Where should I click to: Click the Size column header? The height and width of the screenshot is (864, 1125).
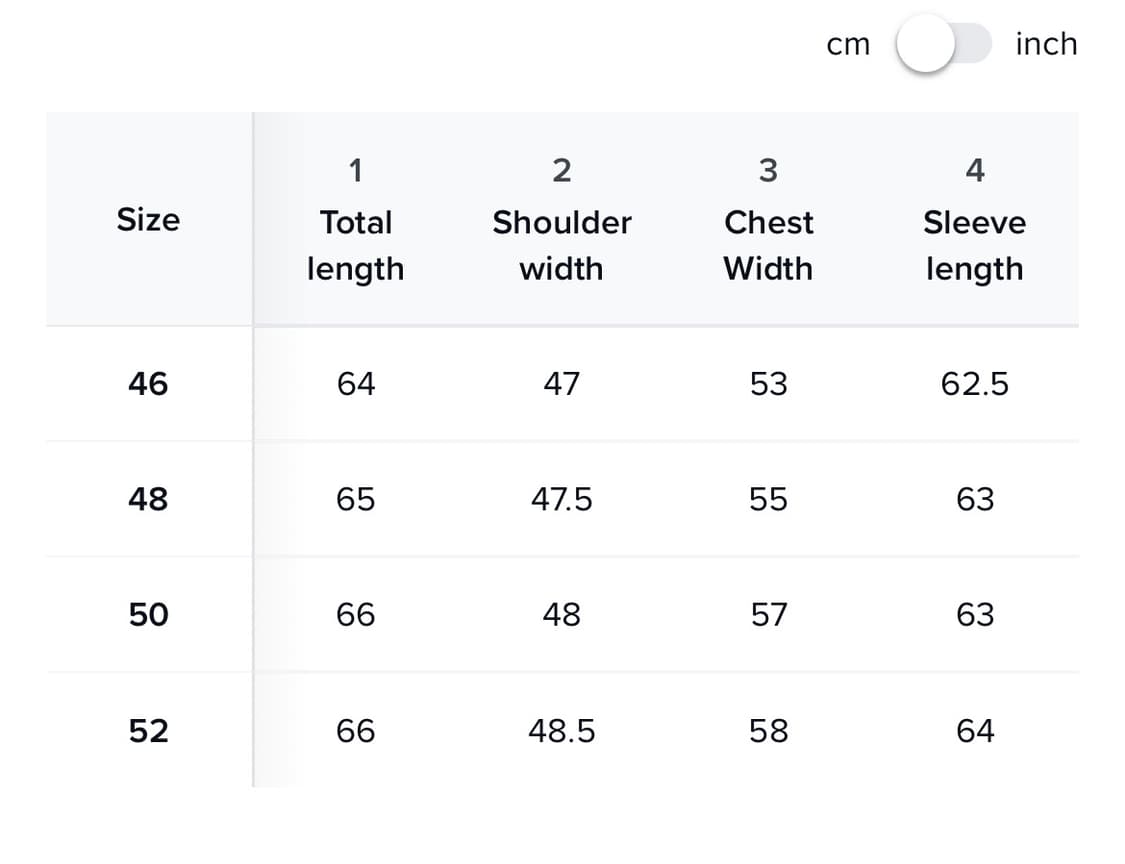148,220
